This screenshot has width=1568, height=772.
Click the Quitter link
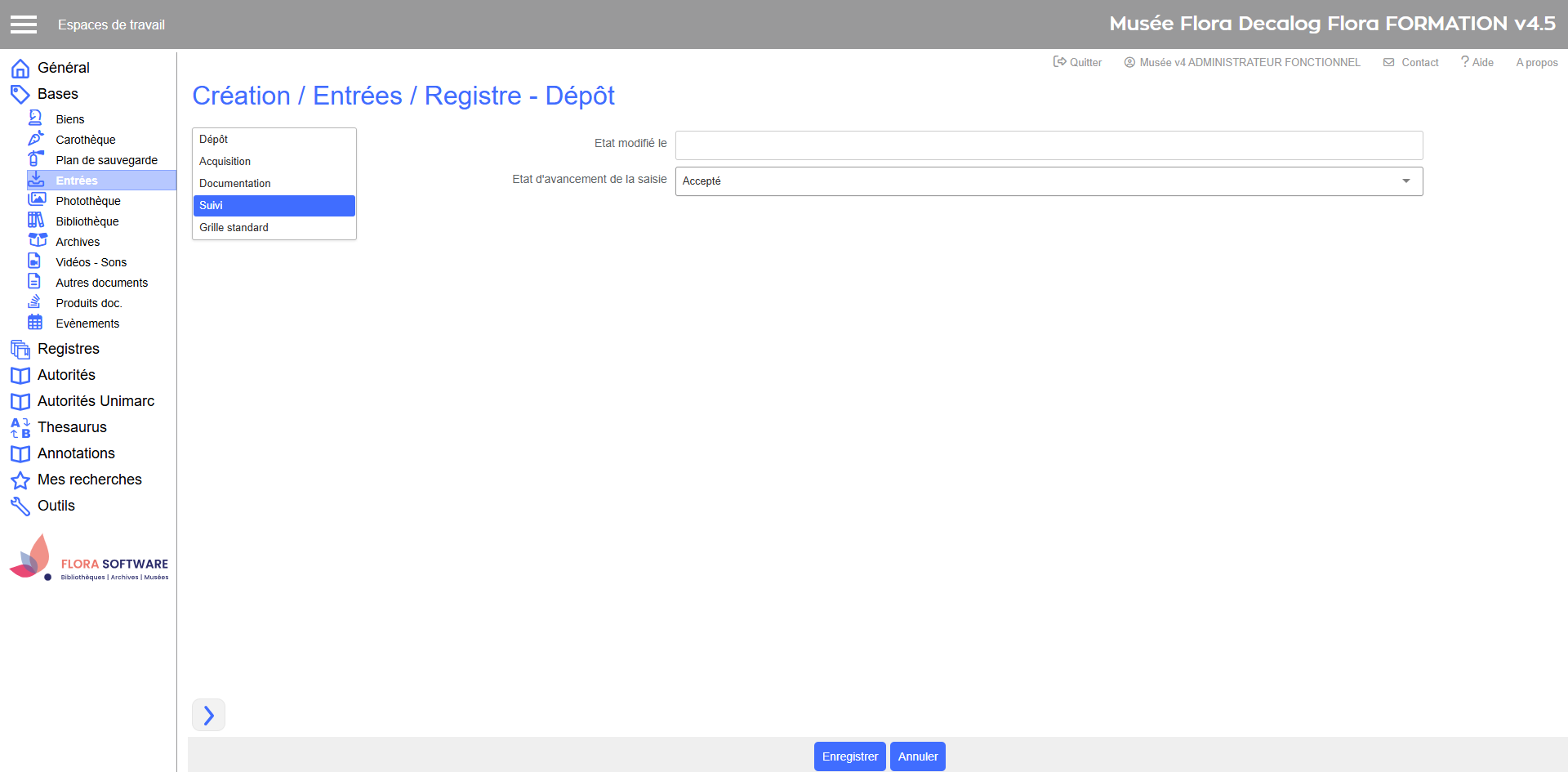(1078, 62)
